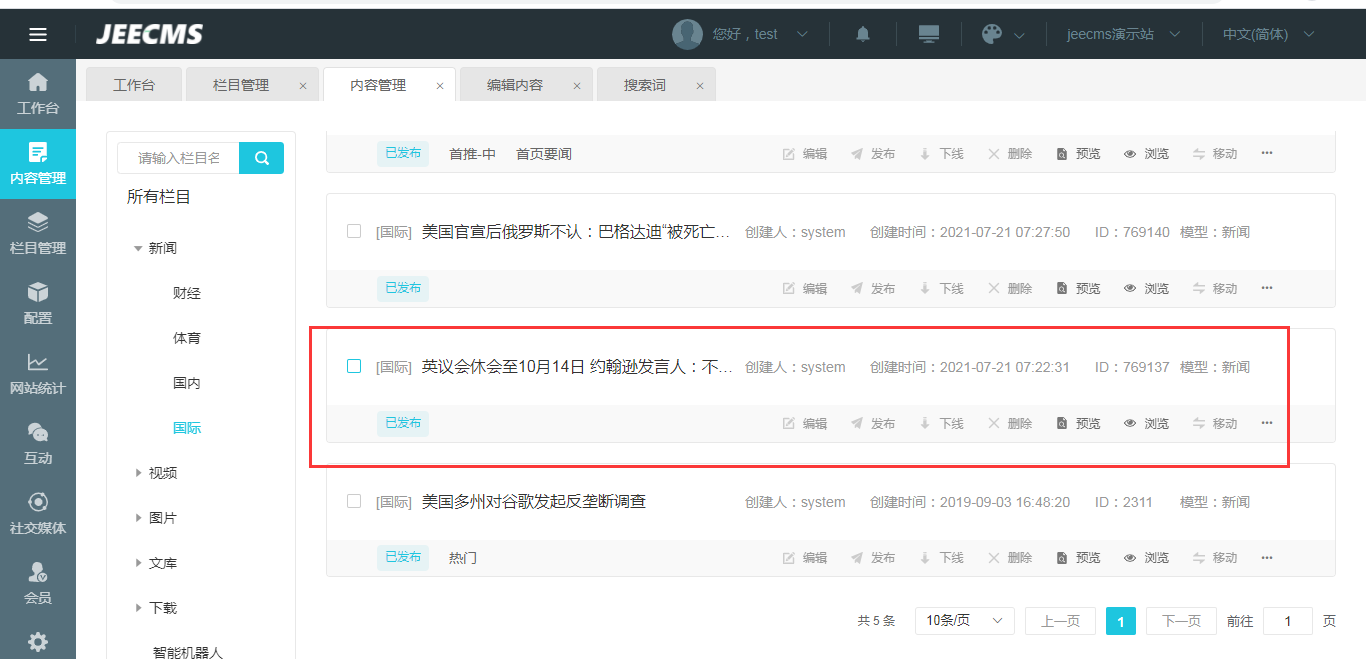Select 体育 in the column tree
1366x659 pixels.
coord(187,338)
